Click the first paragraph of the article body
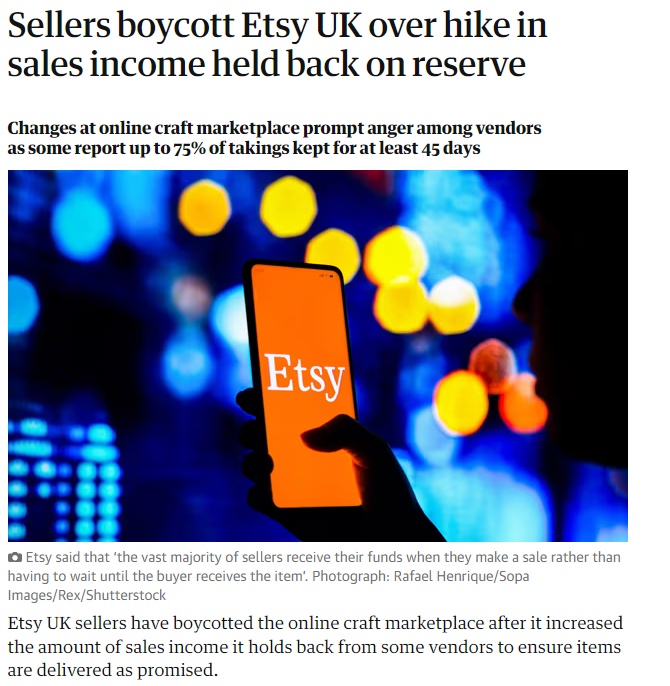The width and height of the screenshot is (670, 686). coord(314,646)
